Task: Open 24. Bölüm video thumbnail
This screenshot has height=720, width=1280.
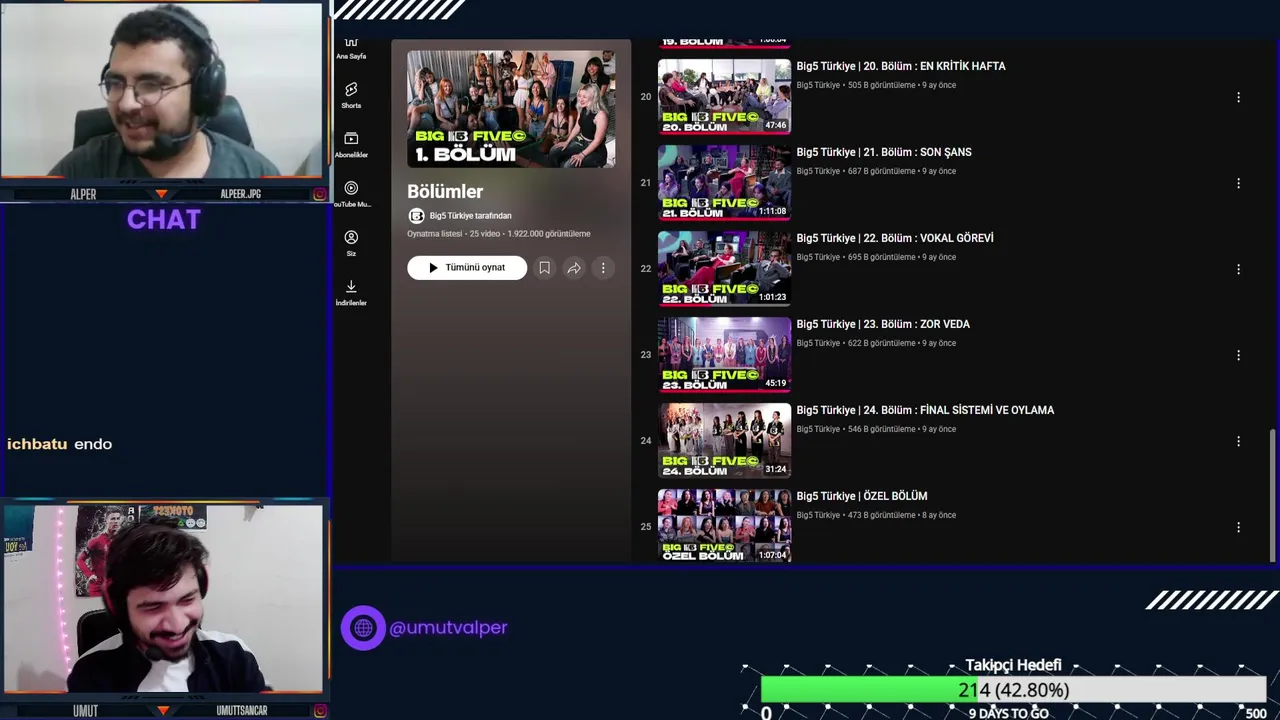Action: click(724, 441)
